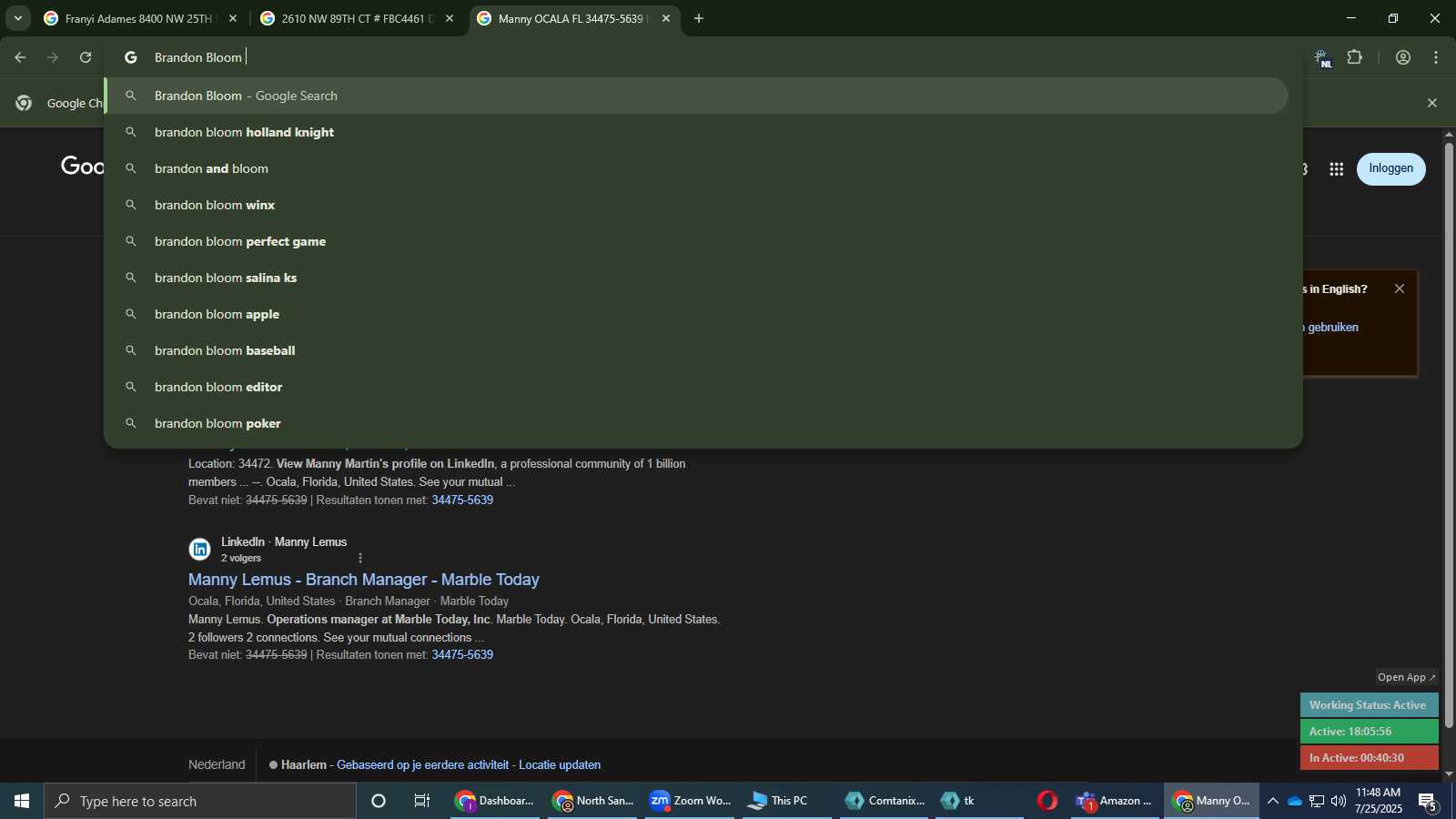The width and height of the screenshot is (1456, 819).
Task: Open Comtanix app on taskbar
Action: pos(885,801)
